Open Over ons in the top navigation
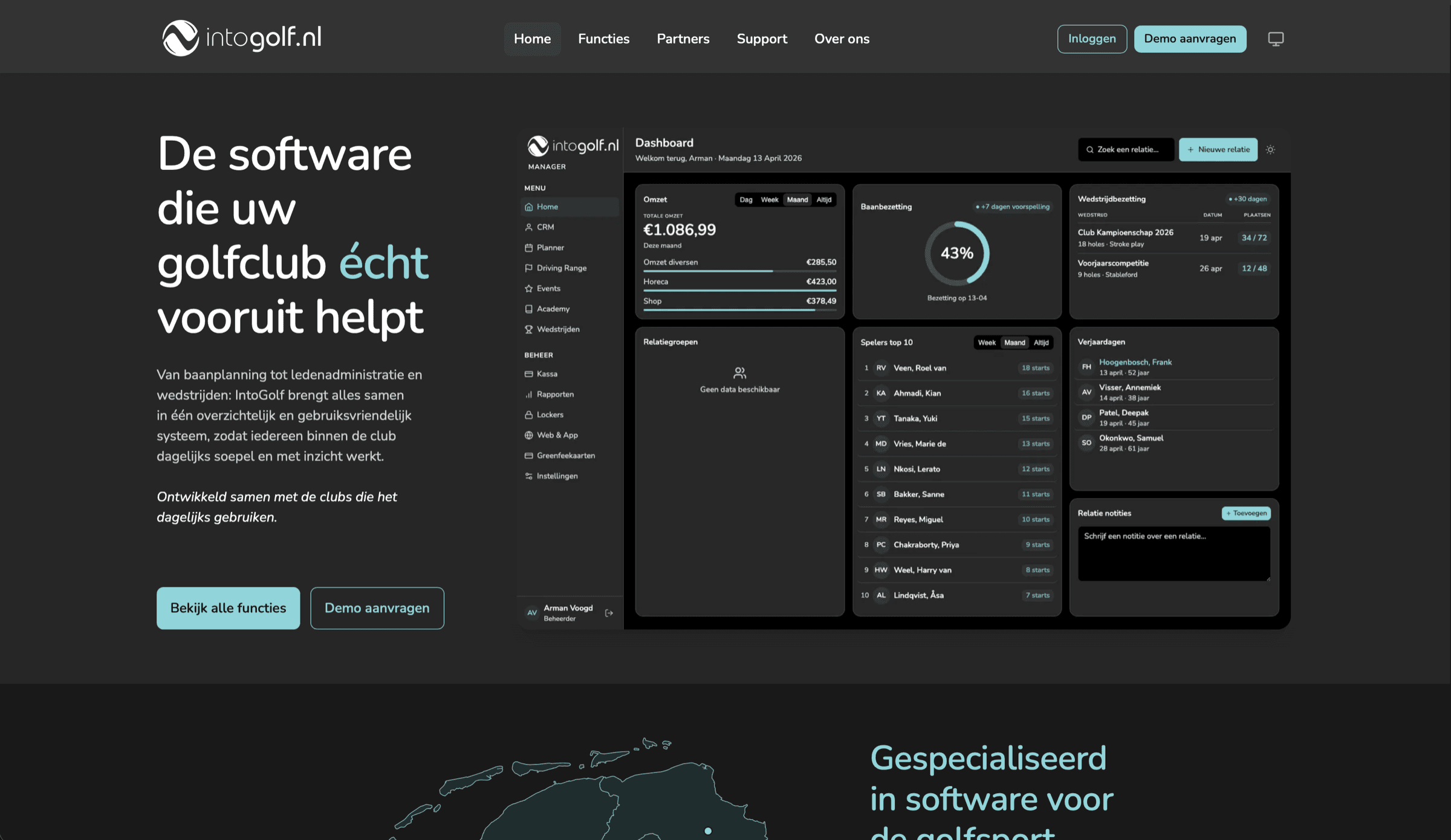 point(842,39)
